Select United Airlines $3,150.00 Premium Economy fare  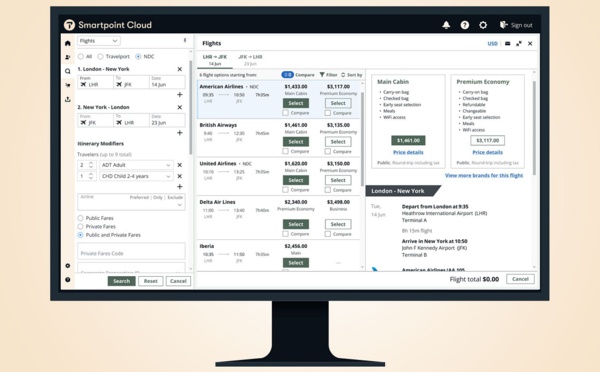pyautogui.click(x=338, y=180)
